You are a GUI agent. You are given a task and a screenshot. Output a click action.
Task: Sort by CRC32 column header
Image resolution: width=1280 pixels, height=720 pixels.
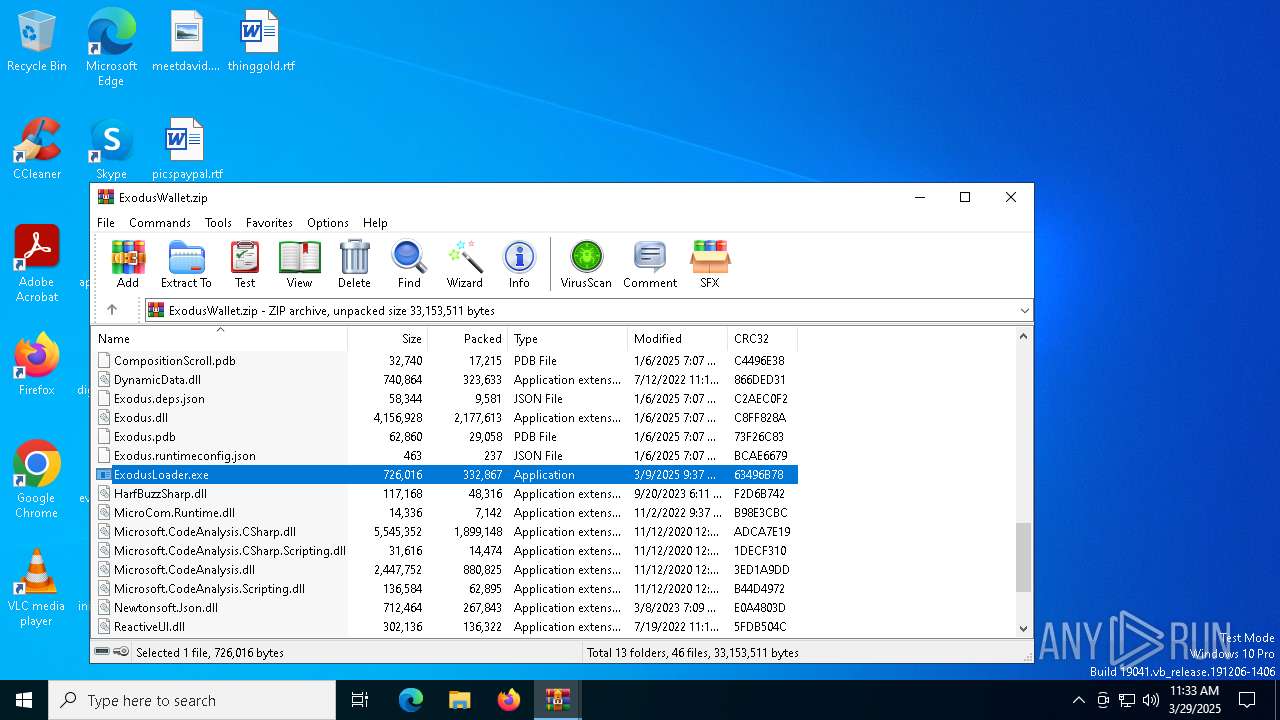tap(763, 339)
